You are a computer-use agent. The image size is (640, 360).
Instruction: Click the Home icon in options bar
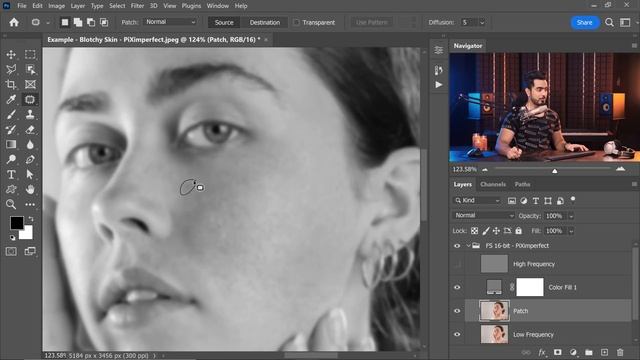click(14, 22)
